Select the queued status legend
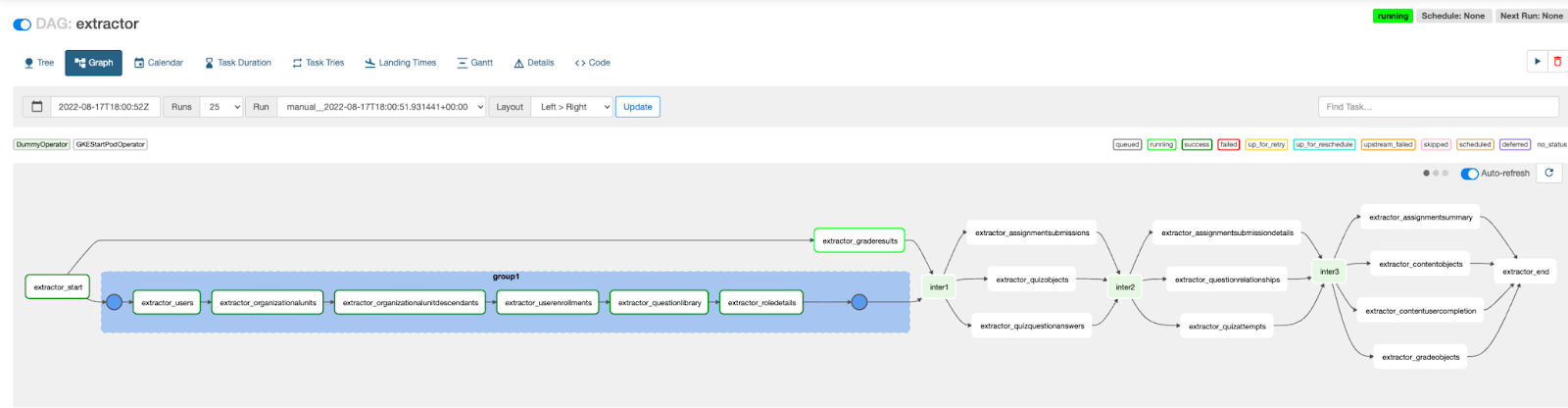Screen dimensions: 1568x408 point(1127,144)
